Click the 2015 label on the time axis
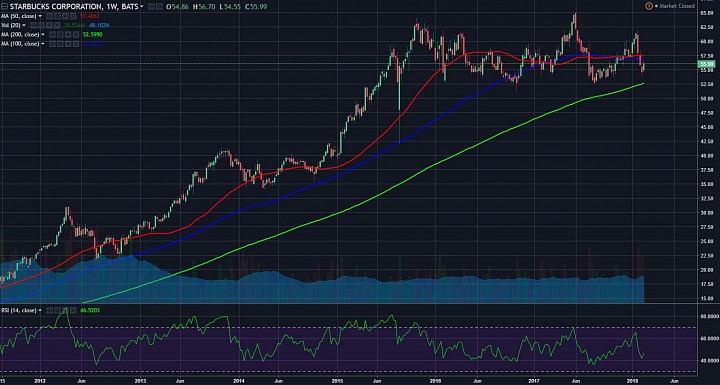720x385 pixels. coord(338,381)
